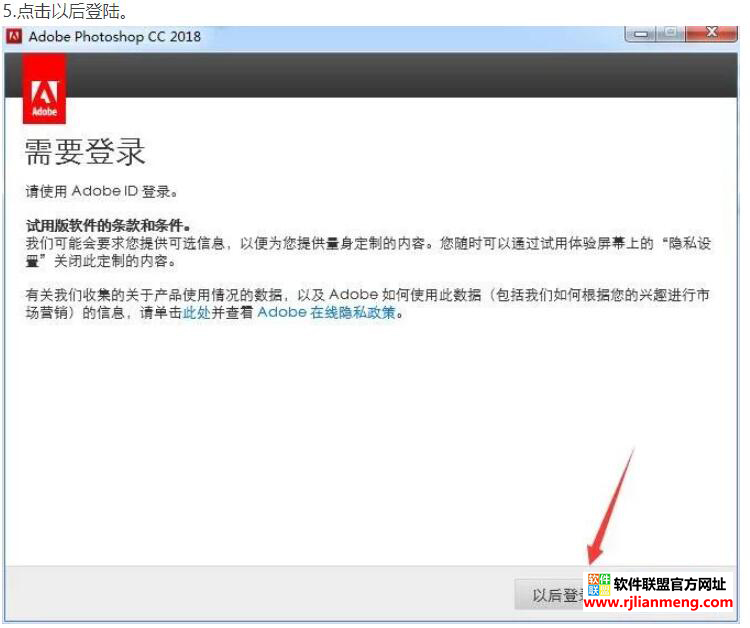Maximize the Photoshop installer window
750x628 pixels.
673,34
